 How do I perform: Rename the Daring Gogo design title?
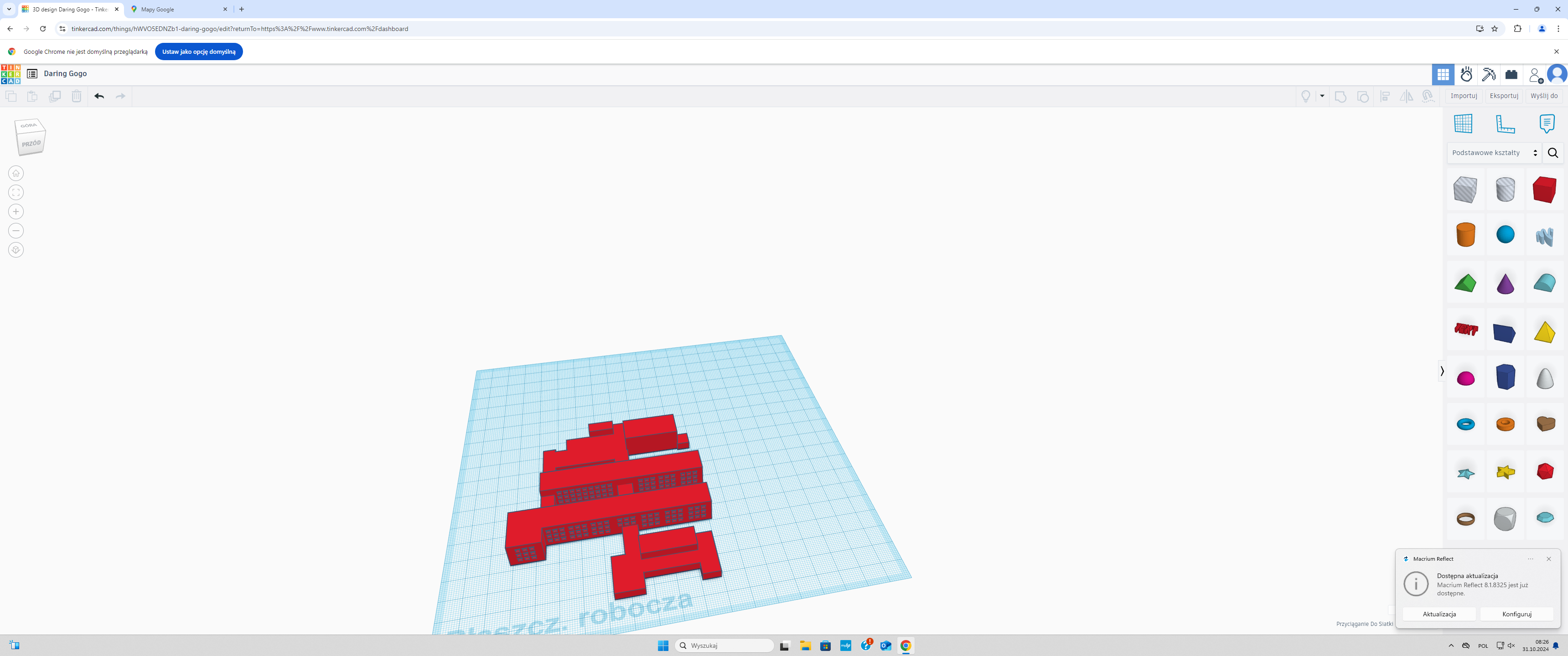65,74
